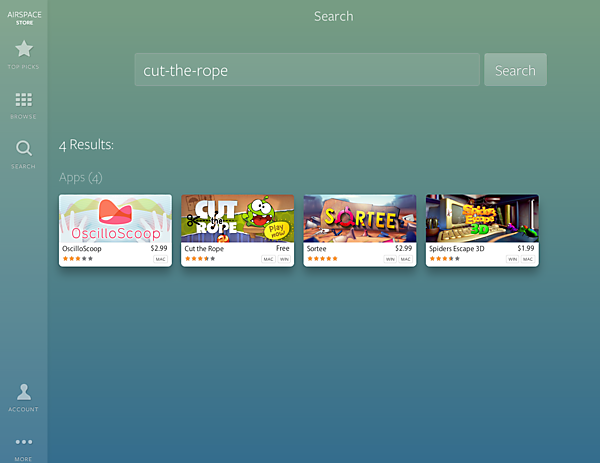Open the Cut the Rope app thumbnail
Viewport: 600px width, 463px height.
[x=238, y=218]
